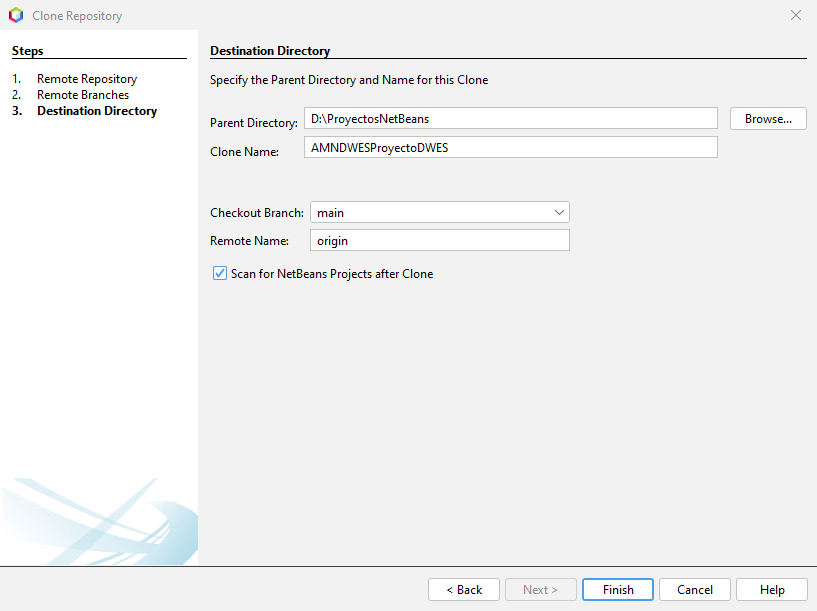This screenshot has height=611, width=817.
Task: Click the Remote Name label
Action: 249,241
